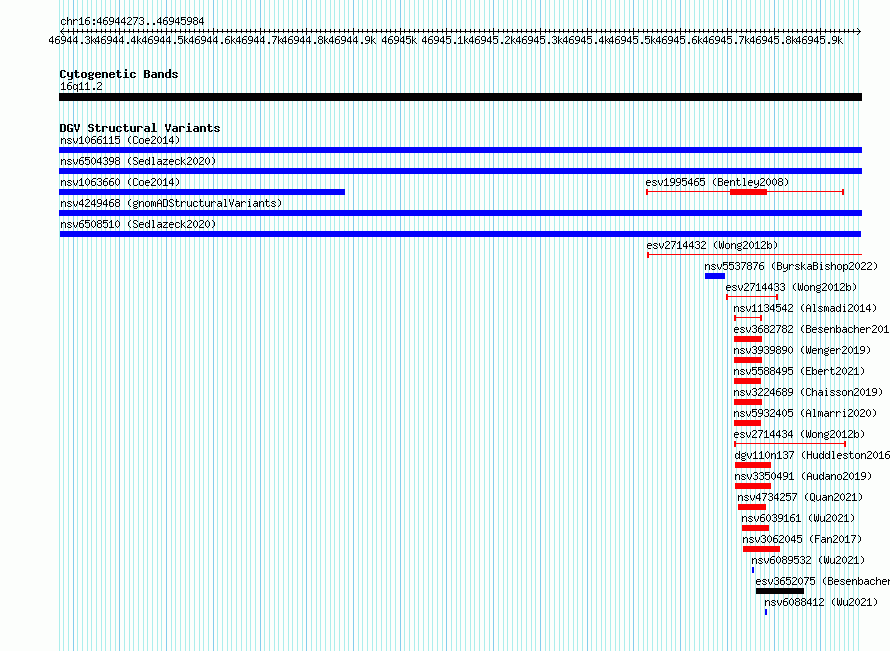
Task: Click the red bar under nsv3350491
Action: [x=753, y=486]
